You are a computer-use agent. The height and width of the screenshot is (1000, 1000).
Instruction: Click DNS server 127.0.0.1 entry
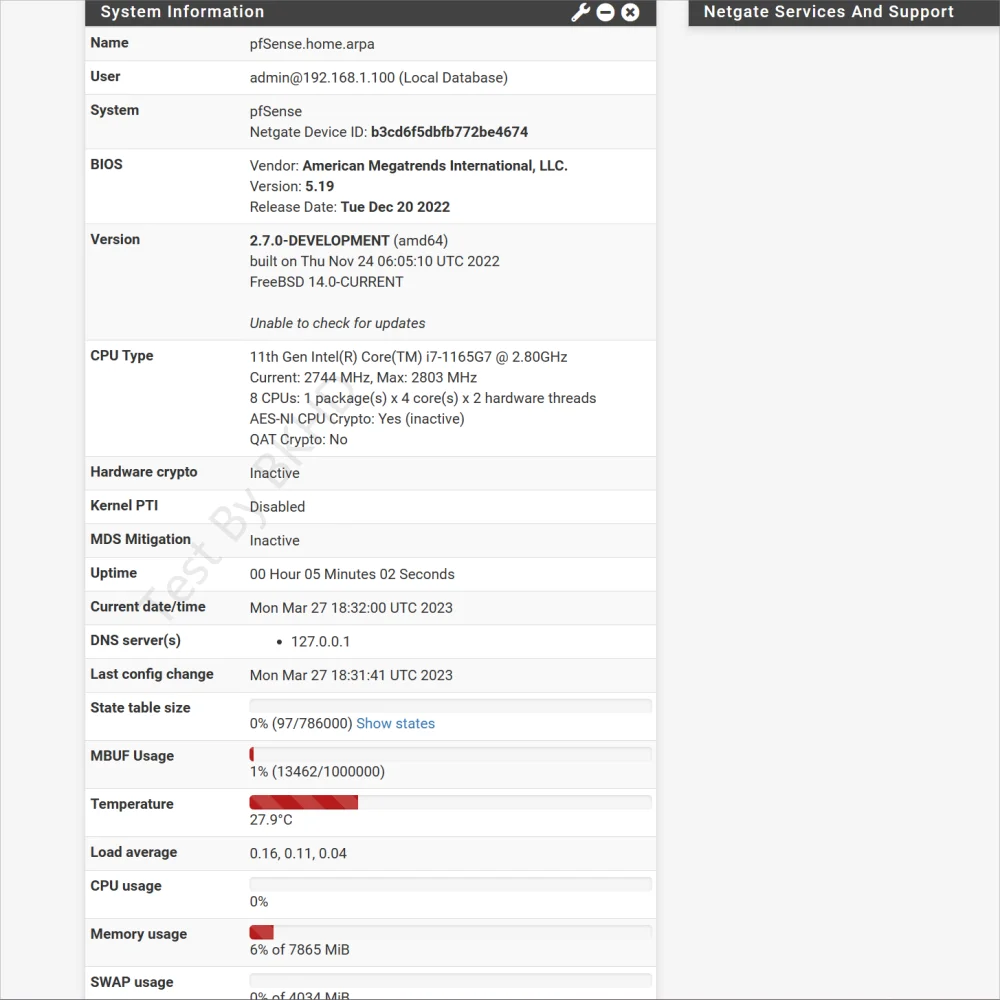click(321, 642)
